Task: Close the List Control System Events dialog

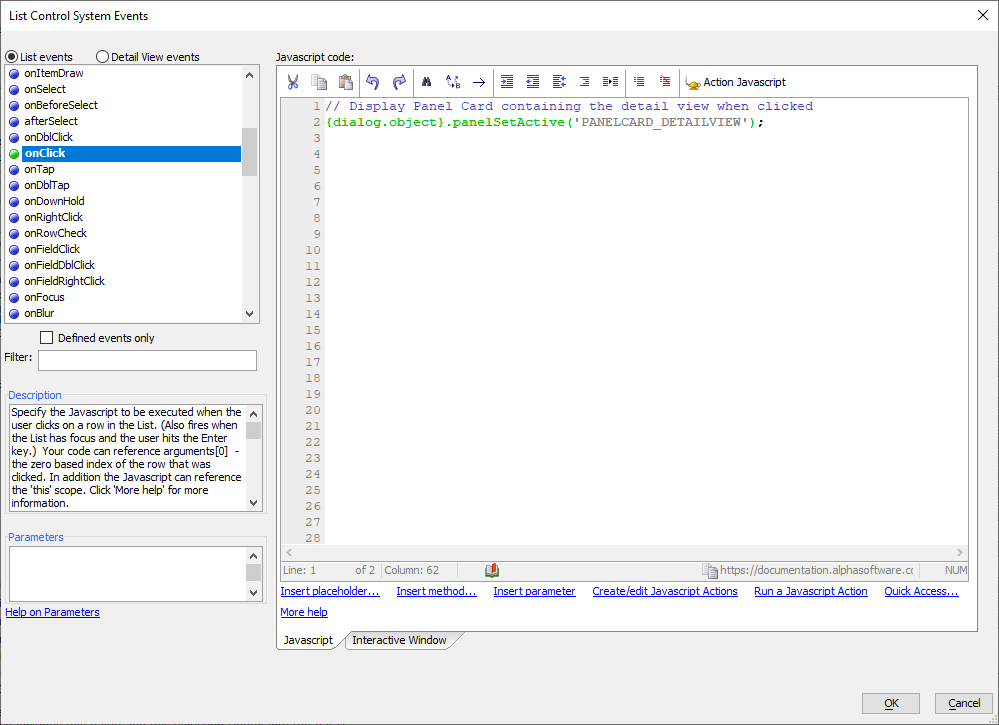Action: tap(983, 15)
